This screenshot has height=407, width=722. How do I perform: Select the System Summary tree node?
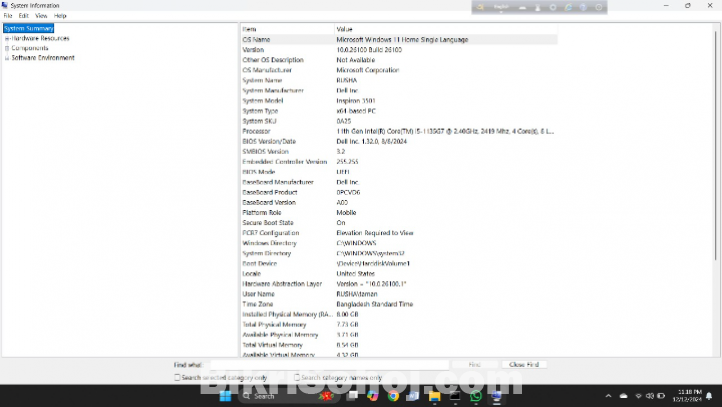[29, 29]
